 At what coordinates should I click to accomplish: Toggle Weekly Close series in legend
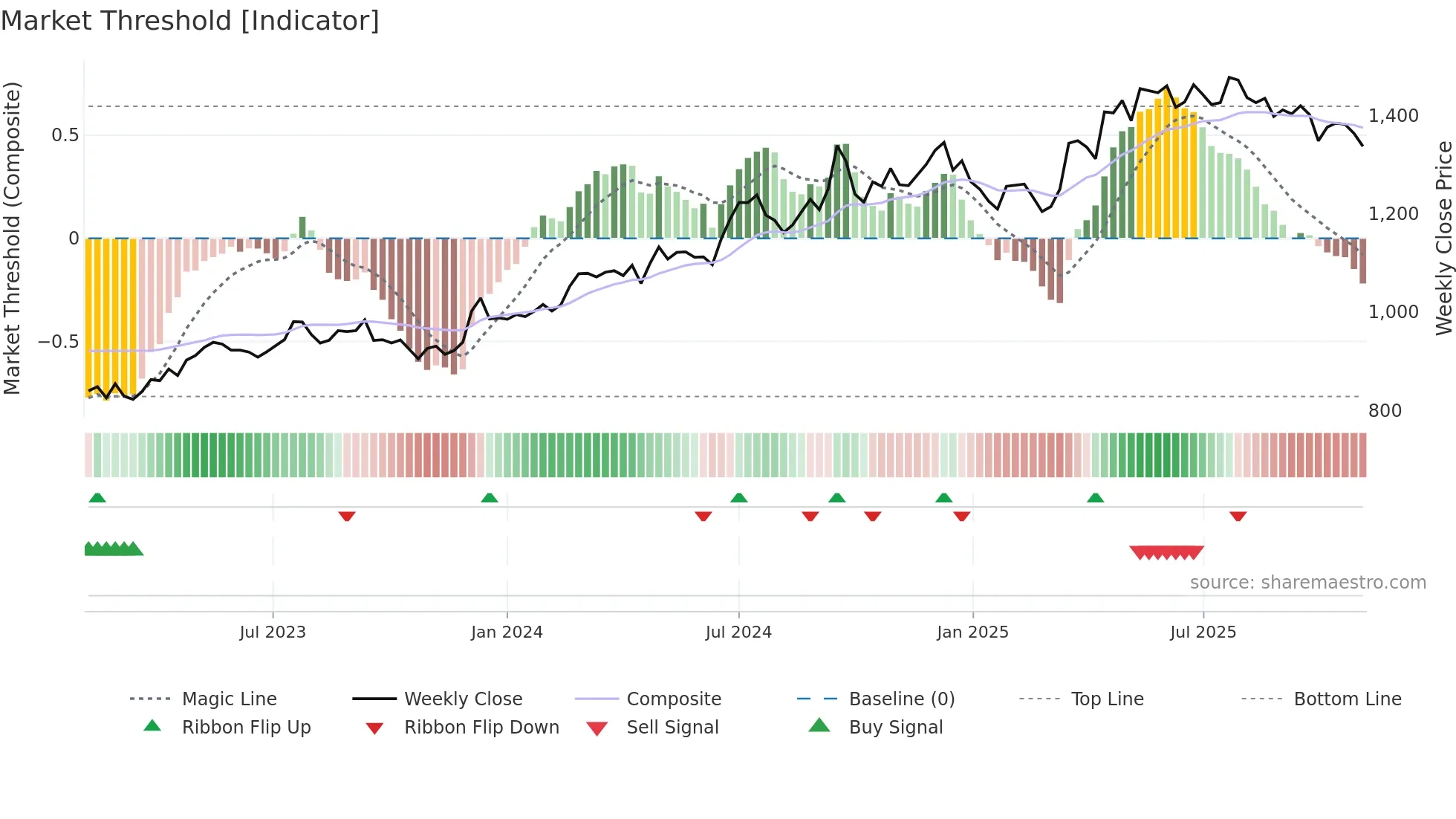pyautogui.click(x=463, y=699)
